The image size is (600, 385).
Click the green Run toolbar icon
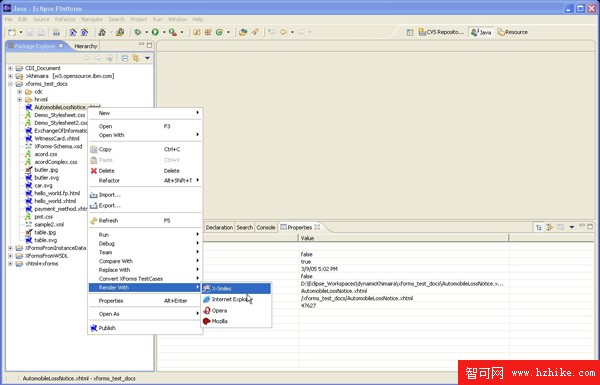pos(155,33)
